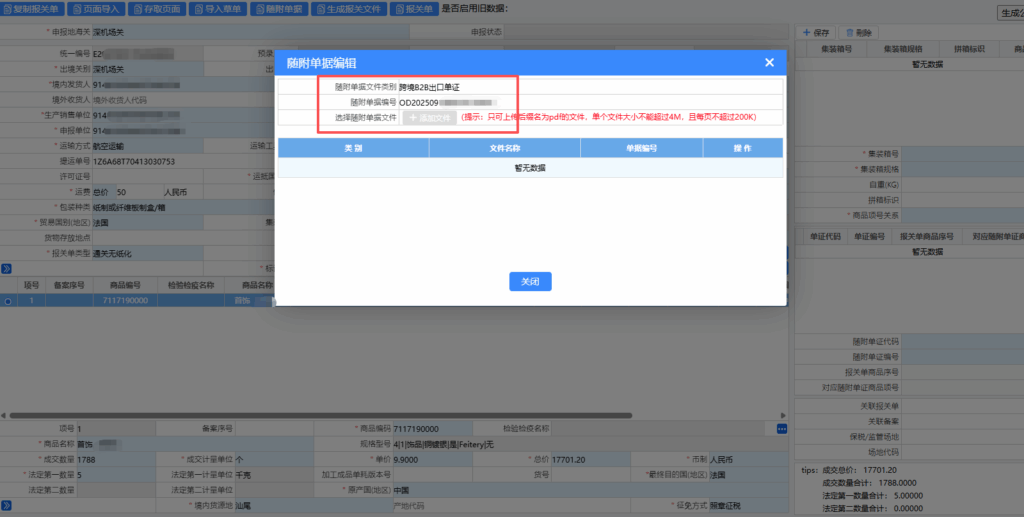Image resolution: width=1024 pixels, height=517 pixels.
Task: Click the 添加文件 button
Action: [x=429, y=118]
